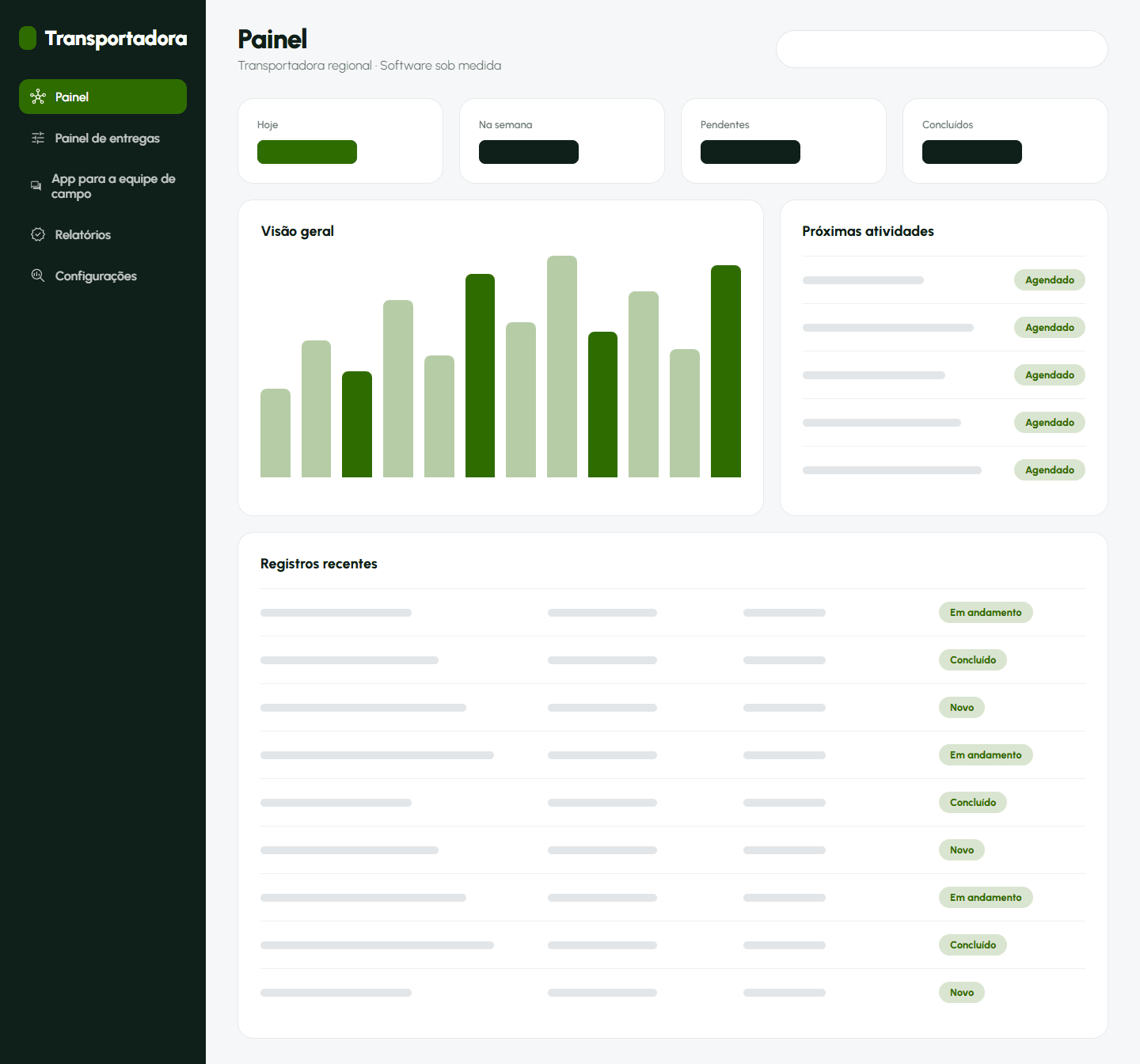
Task: Select the Hoje summary card
Action: coord(340,141)
